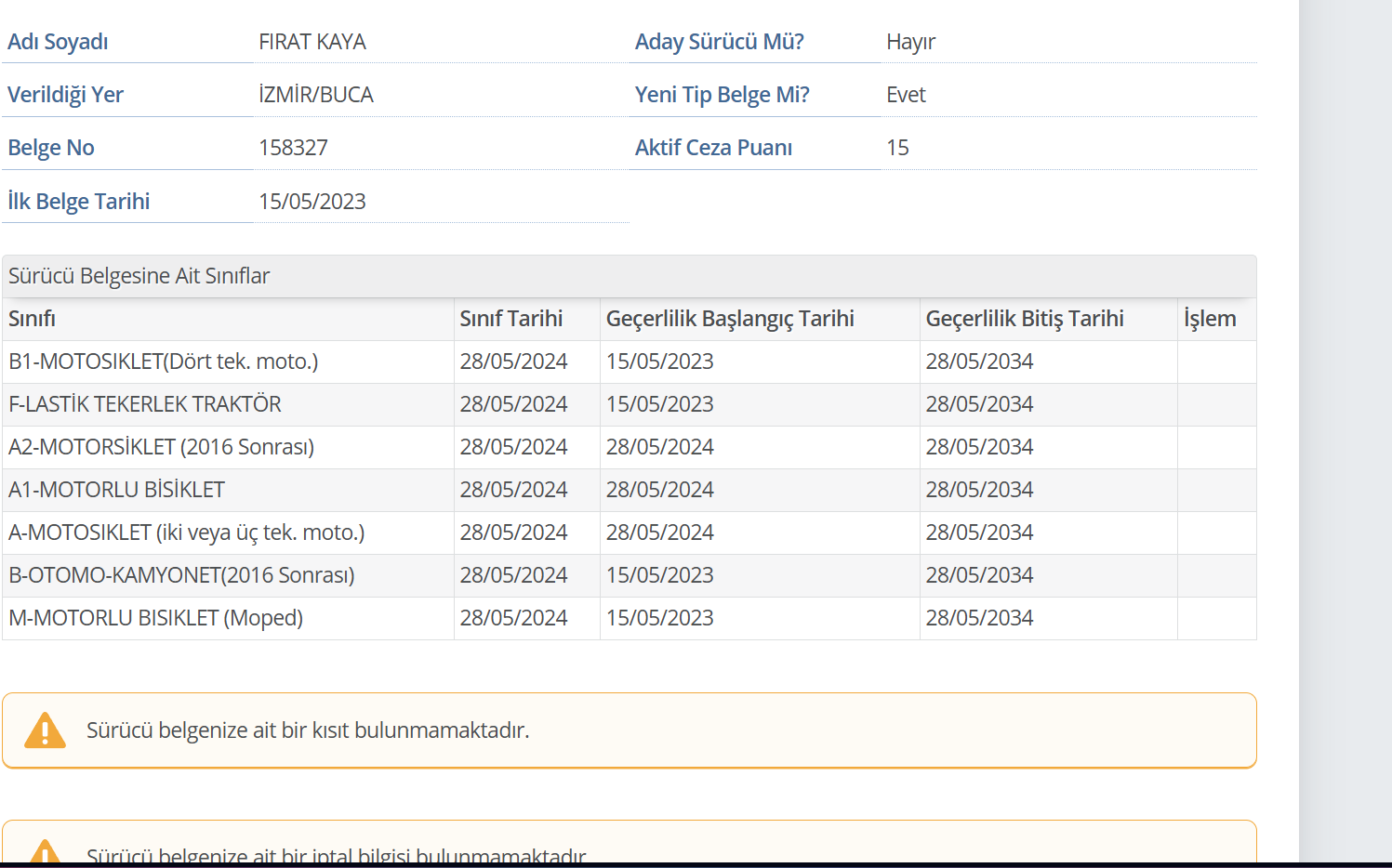This screenshot has width=1392, height=868.
Task: Click the Sınıf Tarihi date in the A-MOTOSIKLET row
Action: pos(513,533)
